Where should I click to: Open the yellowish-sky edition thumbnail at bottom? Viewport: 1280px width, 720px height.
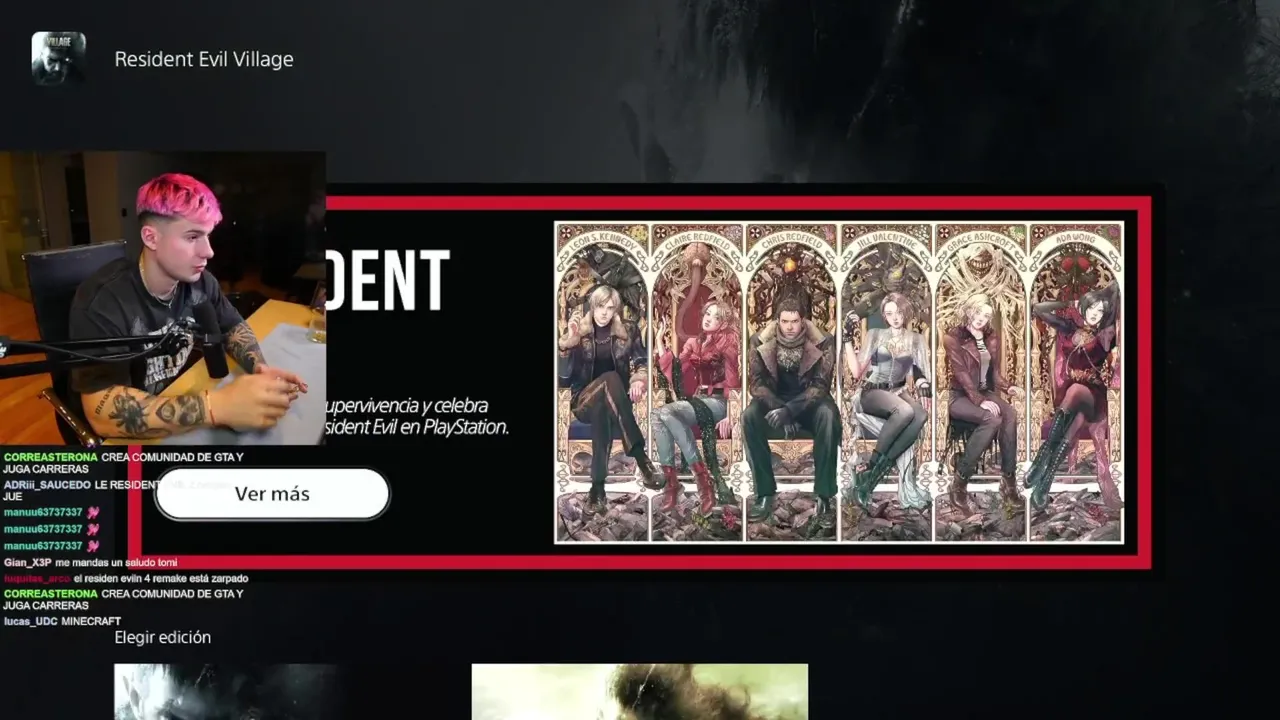pos(640,692)
